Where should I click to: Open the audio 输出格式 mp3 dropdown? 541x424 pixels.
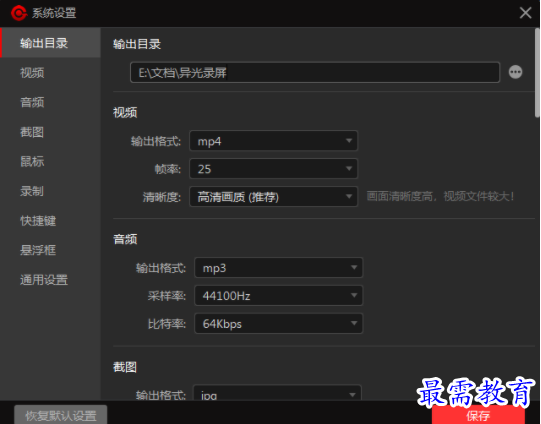(278, 268)
